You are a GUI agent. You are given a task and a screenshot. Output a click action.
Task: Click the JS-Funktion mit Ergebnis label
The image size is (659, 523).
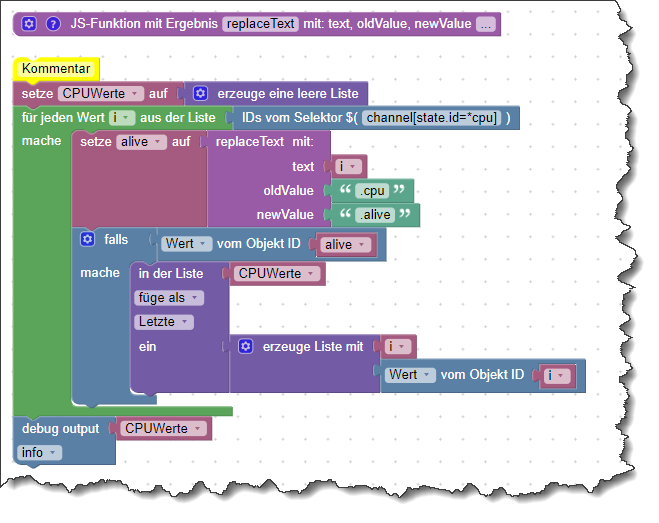click(x=144, y=24)
